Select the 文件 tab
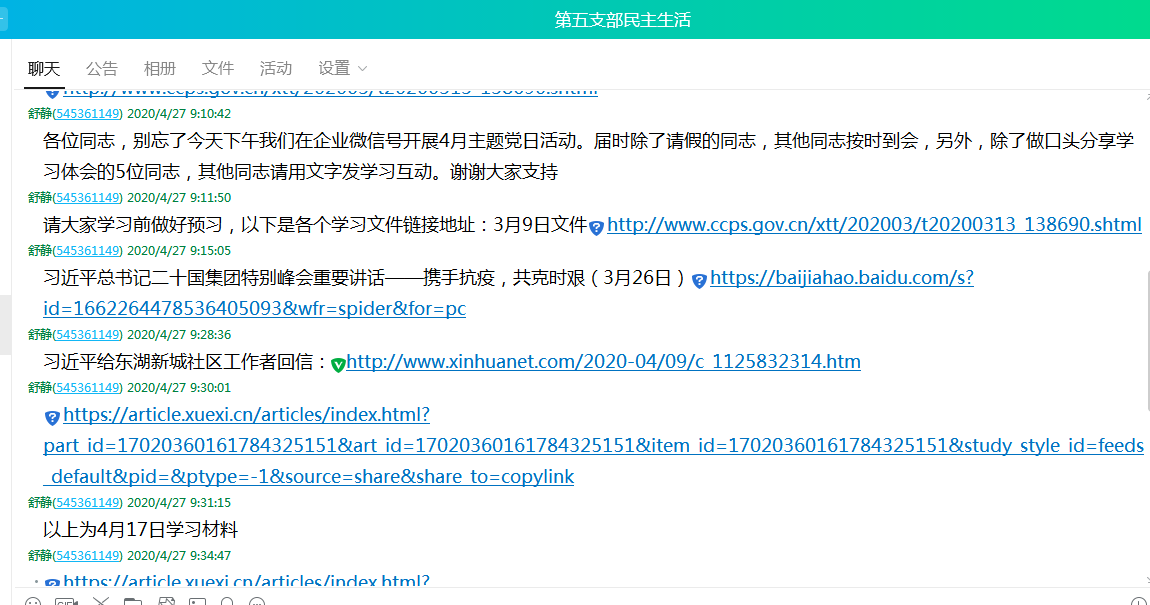This screenshot has height=605, width=1150. pos(218,68)
